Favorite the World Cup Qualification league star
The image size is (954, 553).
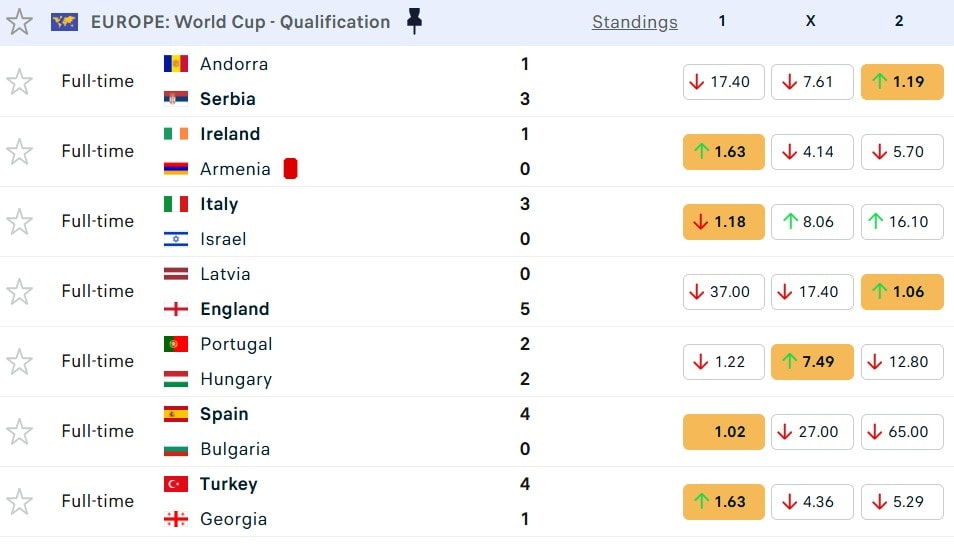pyautogui.click(x=20, y=22)
